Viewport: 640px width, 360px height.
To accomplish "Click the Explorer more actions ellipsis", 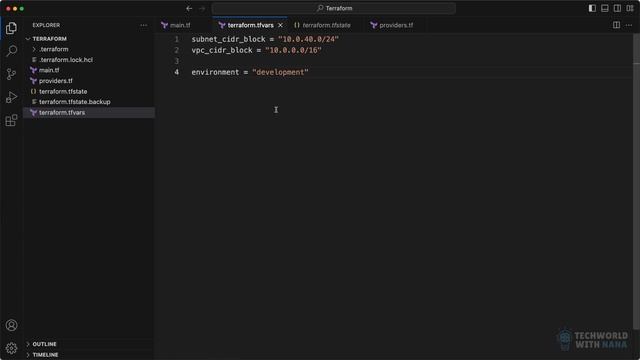I will [x=144, y=25].
